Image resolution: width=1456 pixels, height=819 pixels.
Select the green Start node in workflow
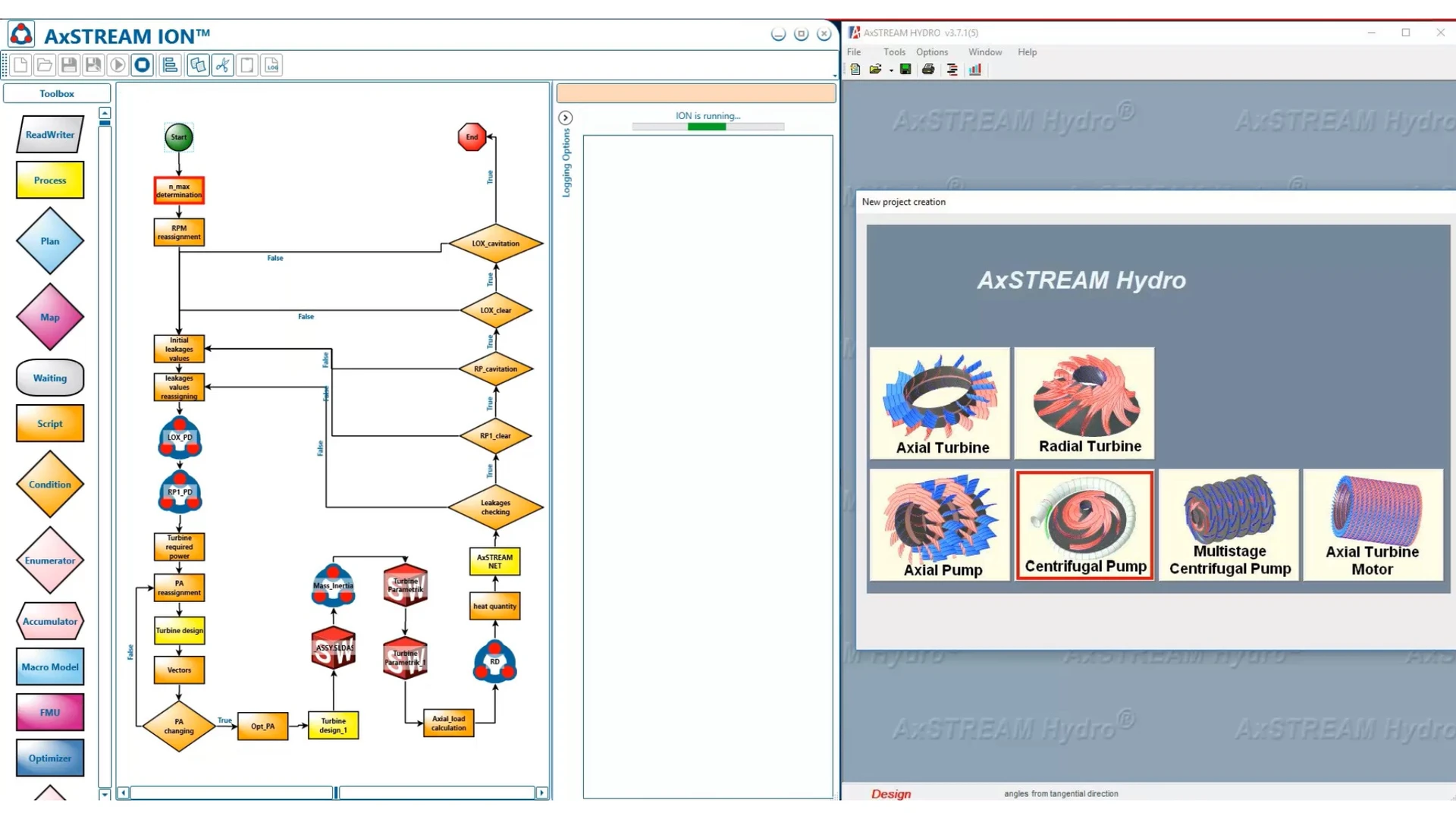coord(179,137)
